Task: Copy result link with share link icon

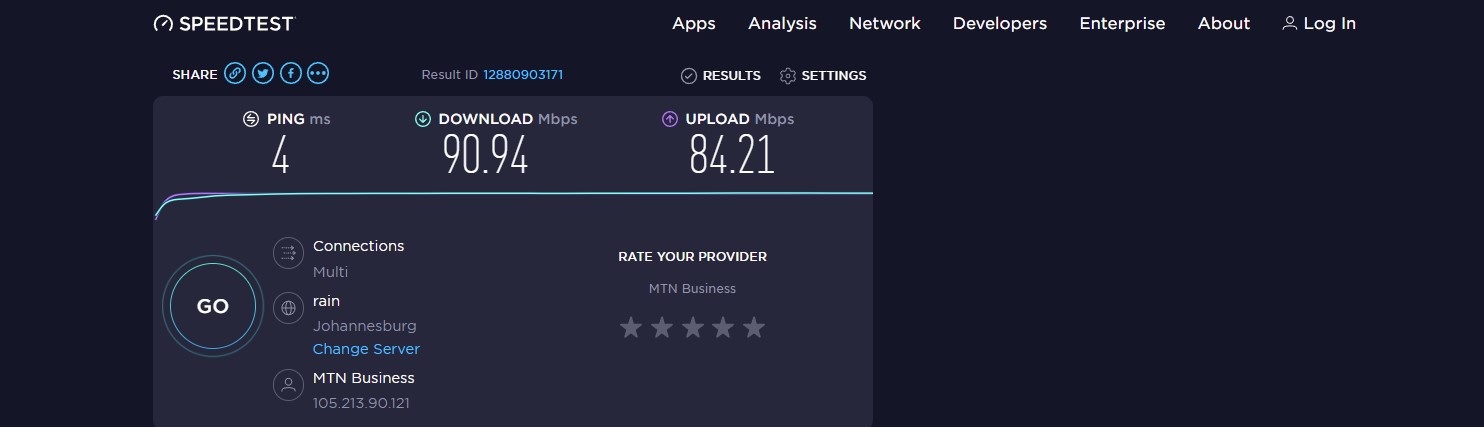Action: (235, 73)
